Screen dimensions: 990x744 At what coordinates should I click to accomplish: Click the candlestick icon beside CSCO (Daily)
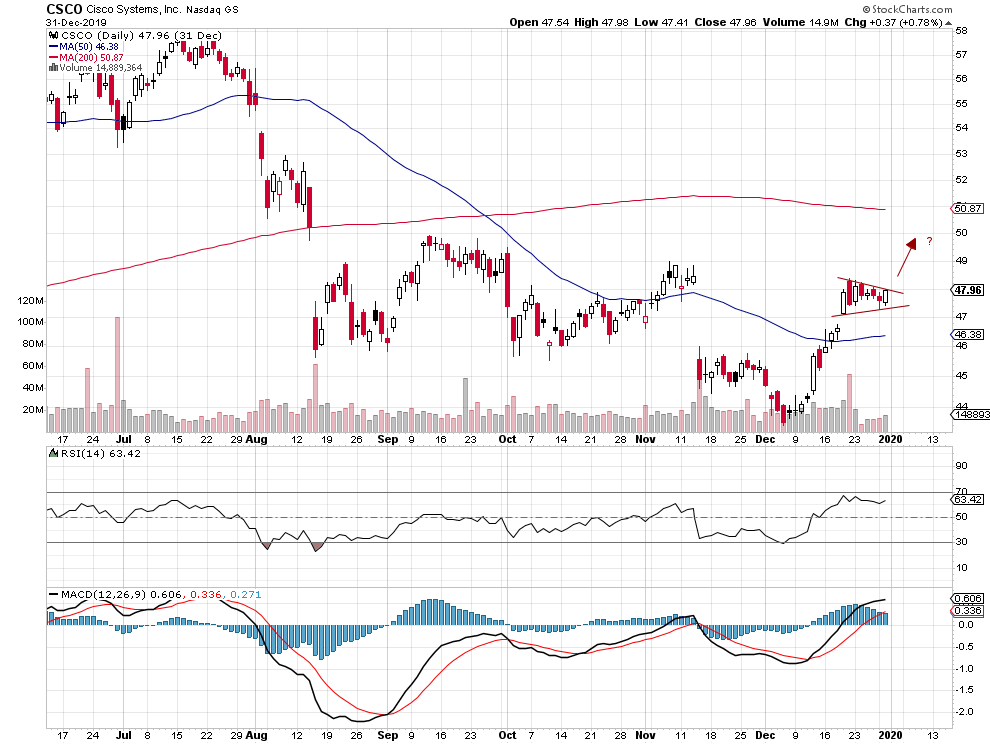(54, 35)
